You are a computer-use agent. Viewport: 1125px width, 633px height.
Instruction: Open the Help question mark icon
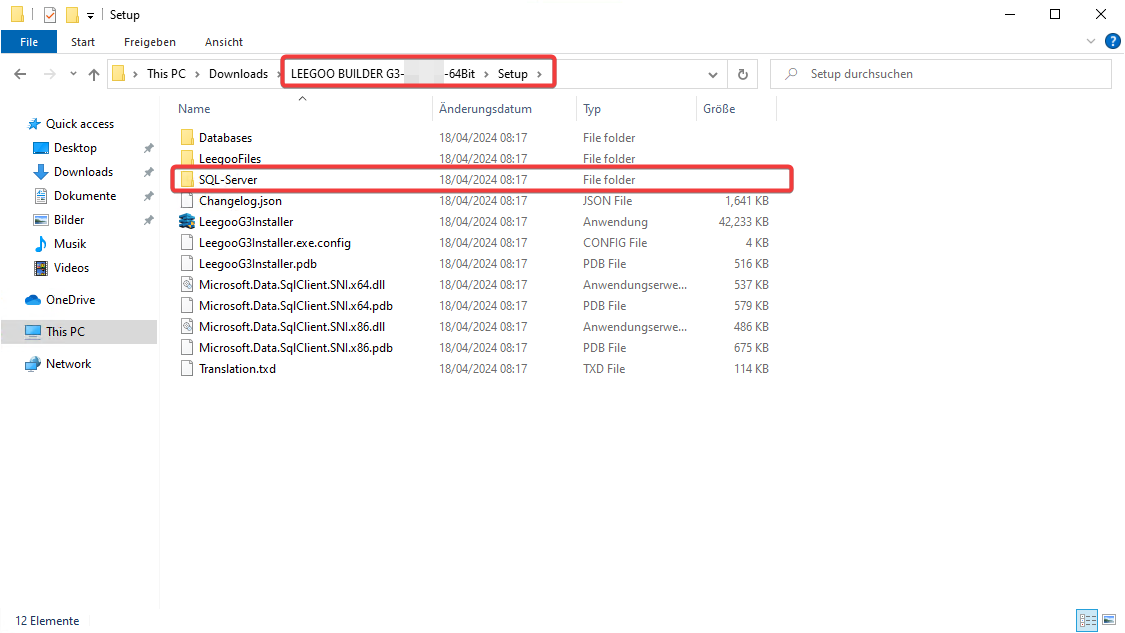pos(1113,42)
